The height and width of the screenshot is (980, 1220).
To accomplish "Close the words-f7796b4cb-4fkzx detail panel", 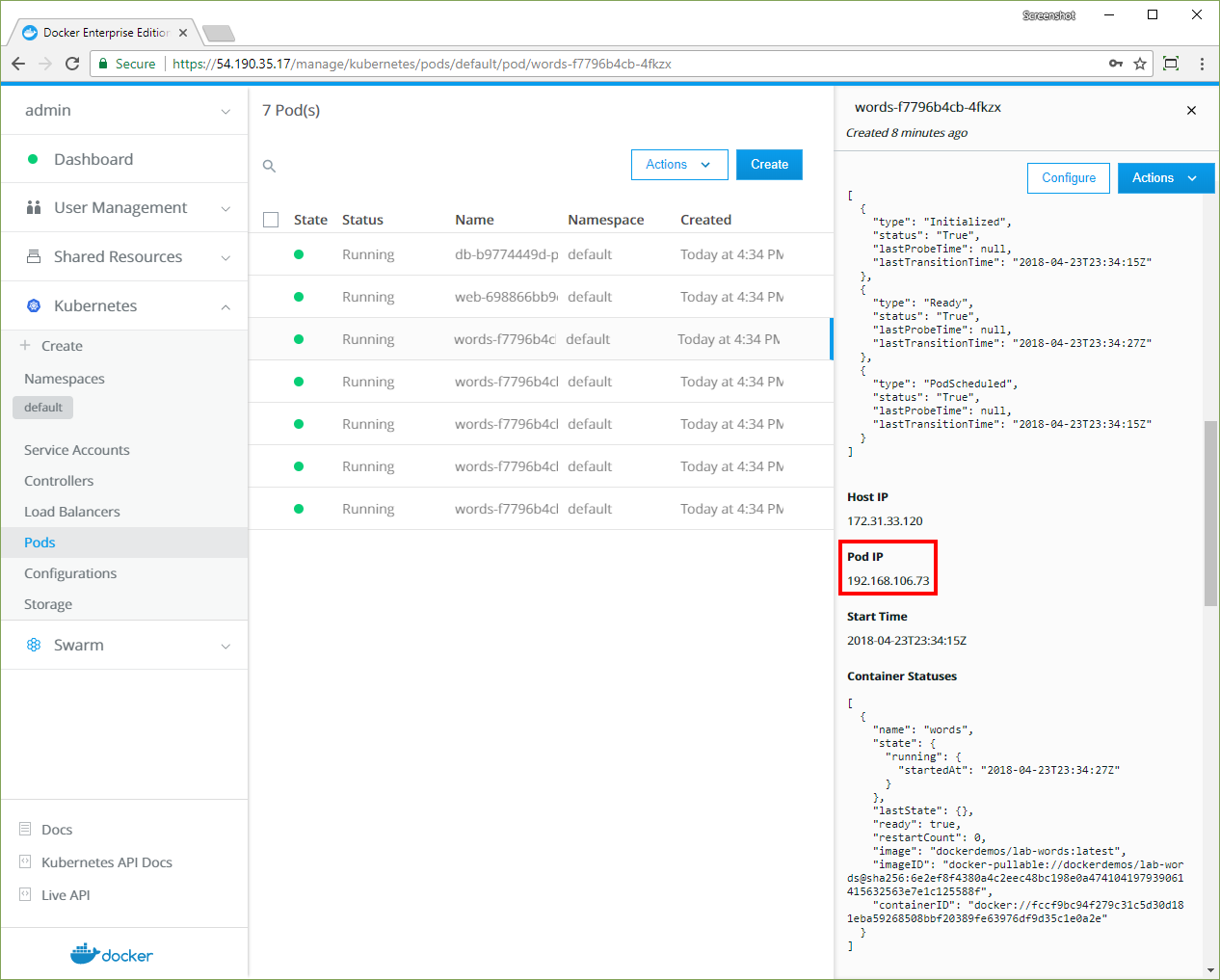I will 1191,111.
